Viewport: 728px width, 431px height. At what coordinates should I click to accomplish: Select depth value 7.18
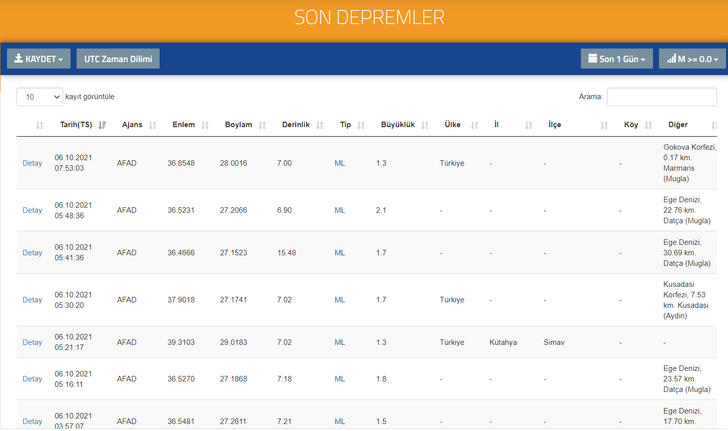[x=284, y=379]
